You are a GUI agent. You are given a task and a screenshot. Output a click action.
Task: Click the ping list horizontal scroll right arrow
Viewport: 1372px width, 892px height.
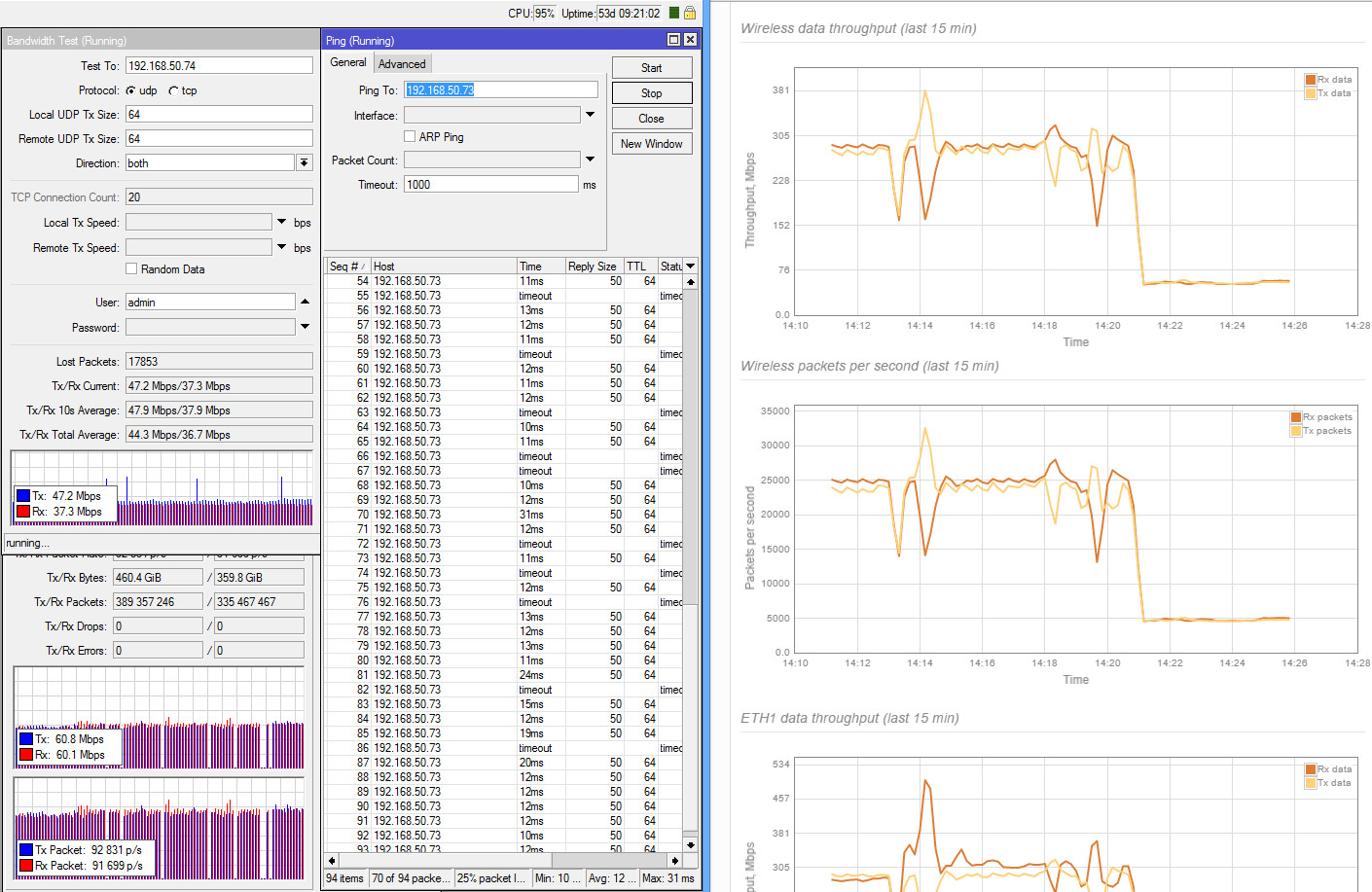(x=675, y=860)
